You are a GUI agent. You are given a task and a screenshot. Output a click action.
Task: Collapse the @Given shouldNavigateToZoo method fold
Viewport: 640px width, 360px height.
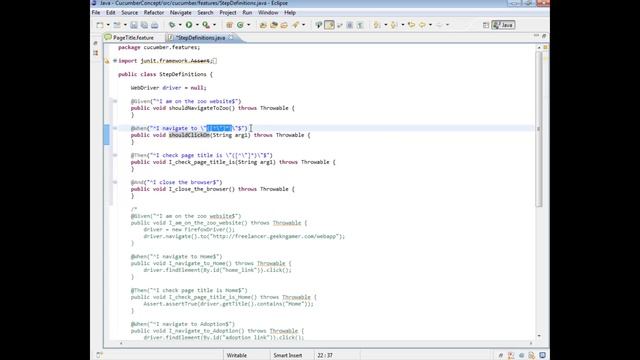coord(115,101)
